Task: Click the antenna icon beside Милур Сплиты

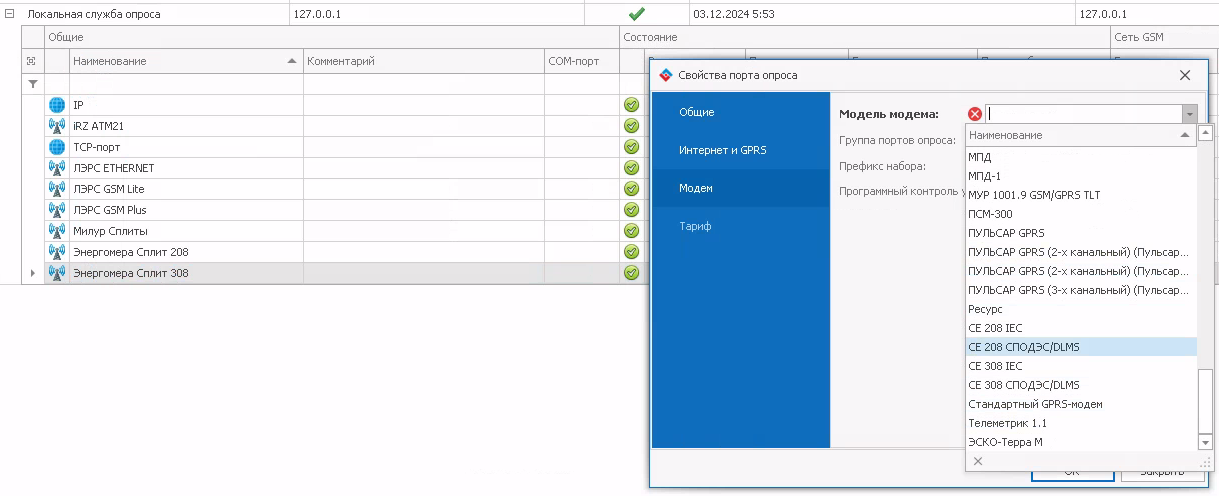Action: coord(57,231)
